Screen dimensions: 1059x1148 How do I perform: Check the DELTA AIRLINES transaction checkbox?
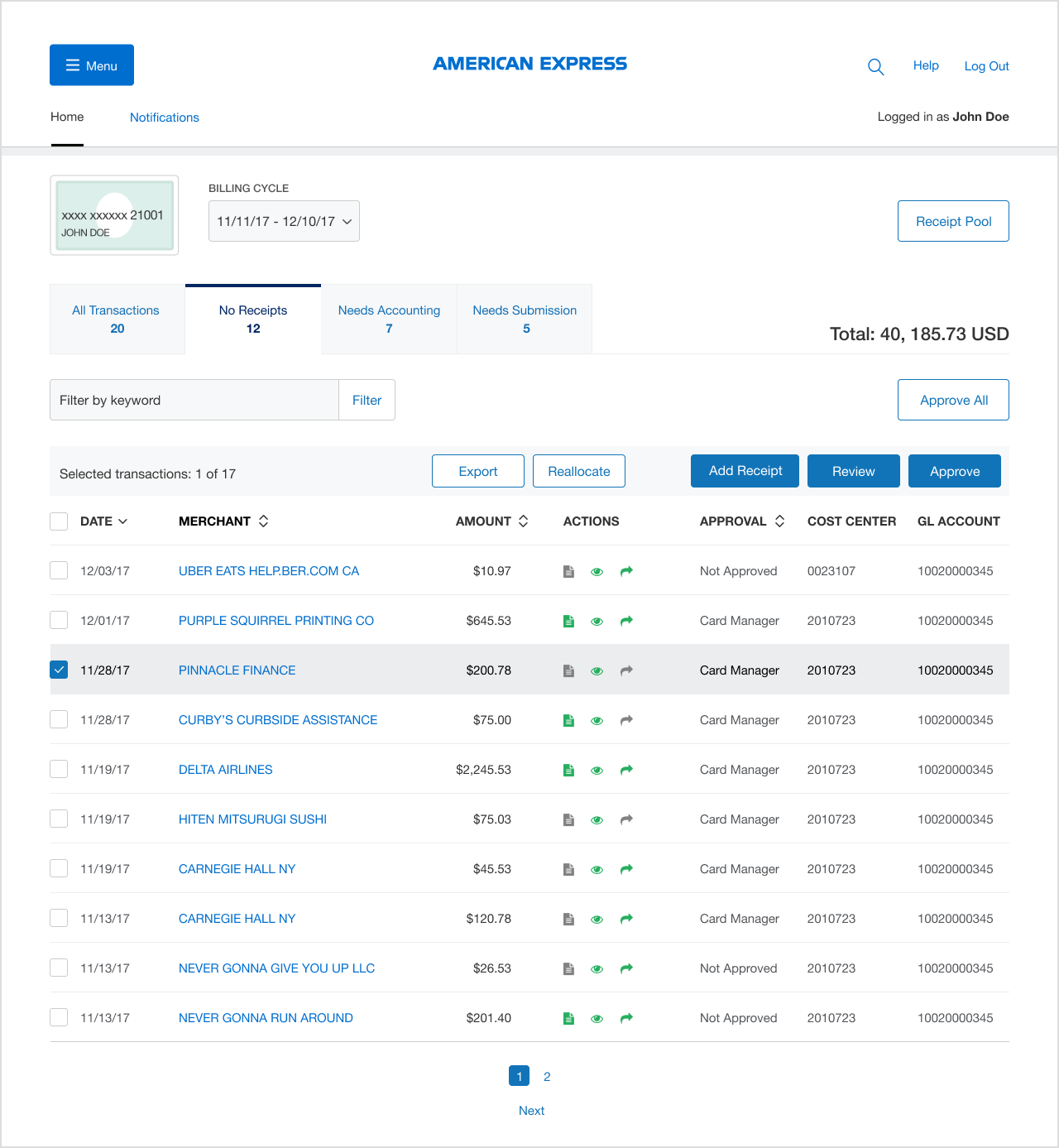(59, 769)
